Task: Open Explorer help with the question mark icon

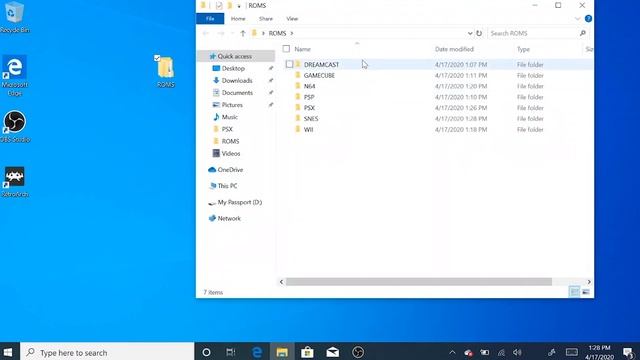Action: (588, 19)
